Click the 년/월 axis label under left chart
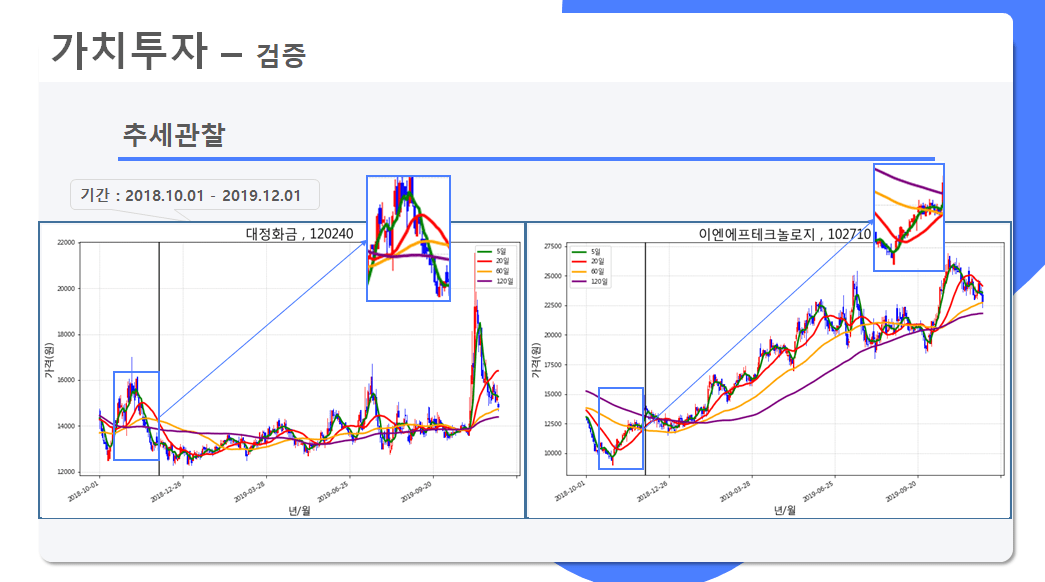1045x582 pixels. (299, 511)
